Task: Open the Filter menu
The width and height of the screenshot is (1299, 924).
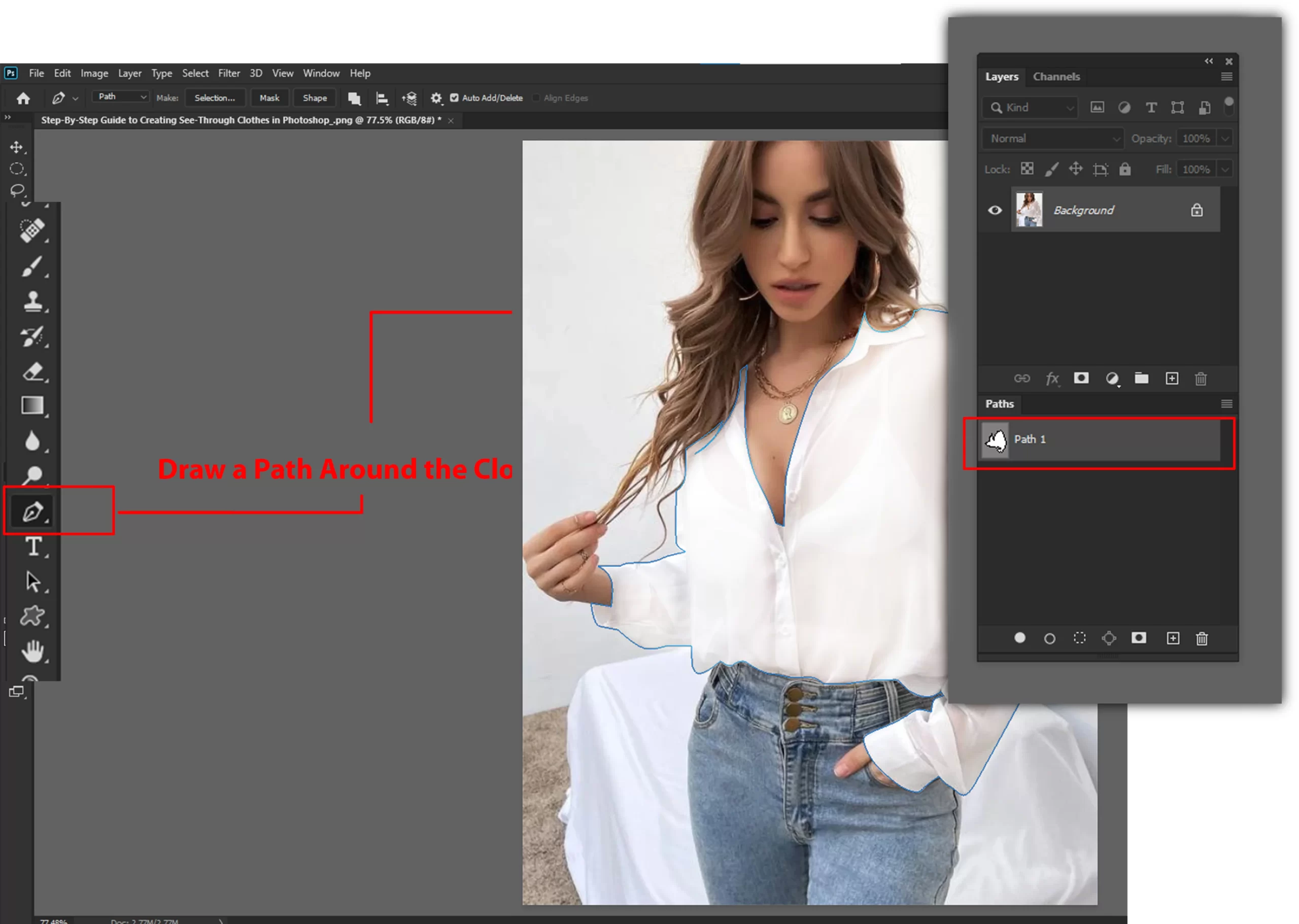Action: [229, 74]
